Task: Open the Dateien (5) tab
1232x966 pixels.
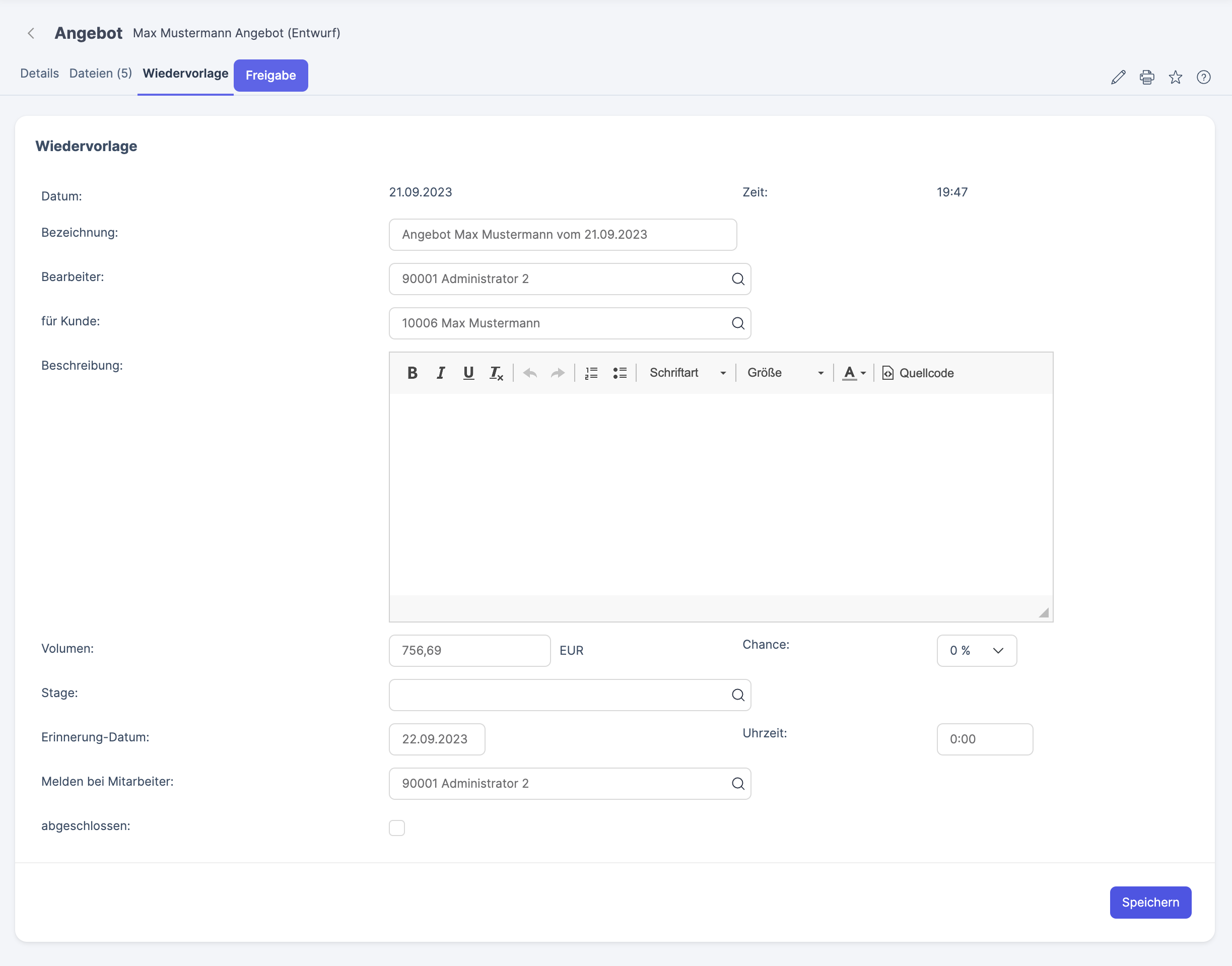Action: (101, 74)
